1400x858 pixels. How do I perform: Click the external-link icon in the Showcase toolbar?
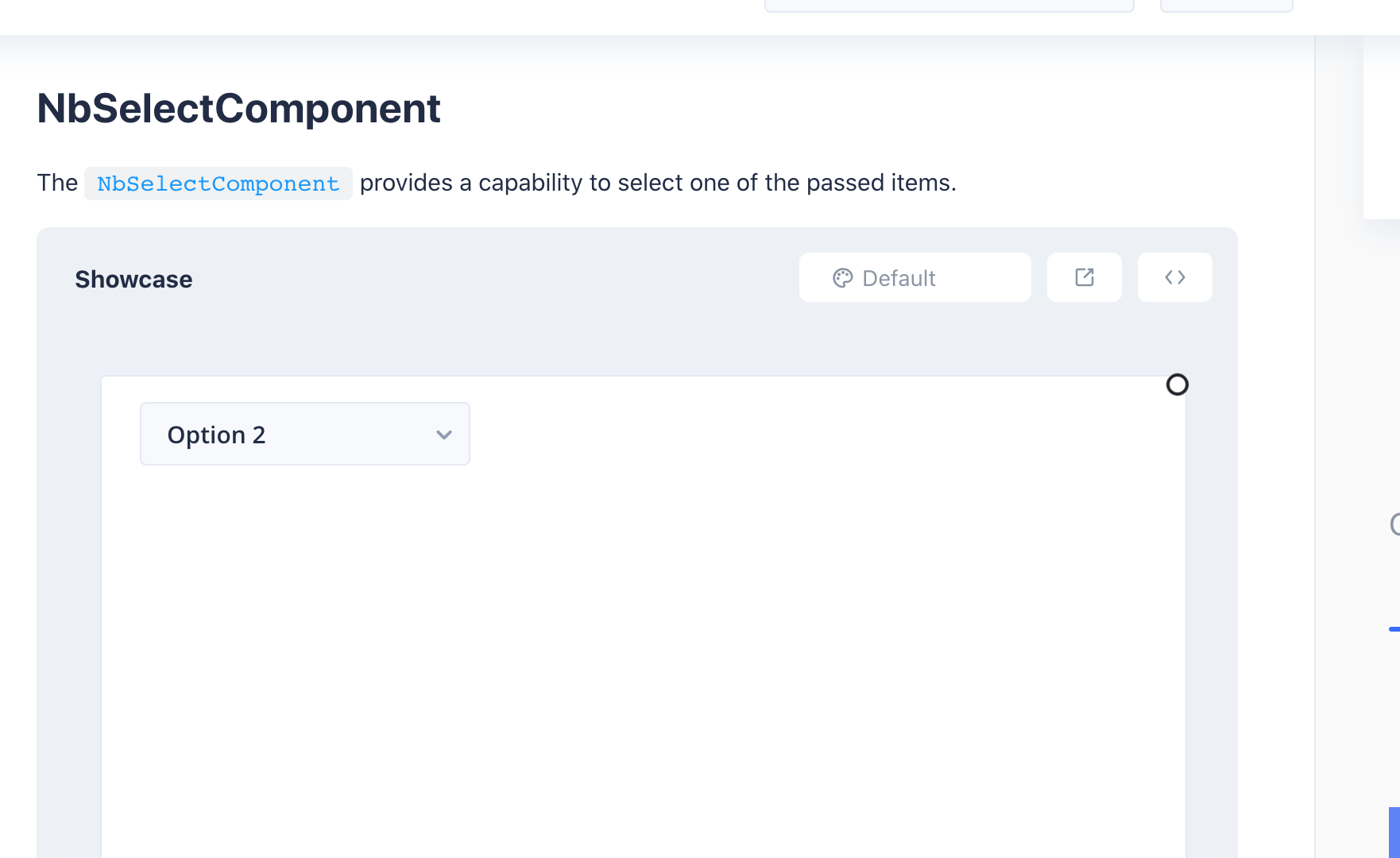[x=1084, y=277]
